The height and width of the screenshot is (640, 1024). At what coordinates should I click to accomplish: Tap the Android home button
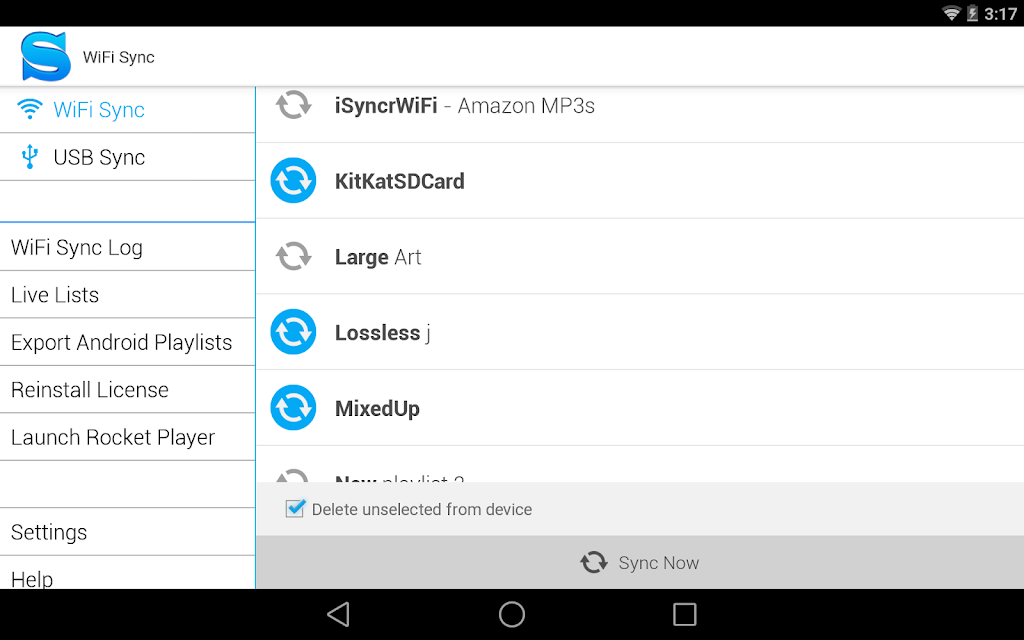[511, 614]
